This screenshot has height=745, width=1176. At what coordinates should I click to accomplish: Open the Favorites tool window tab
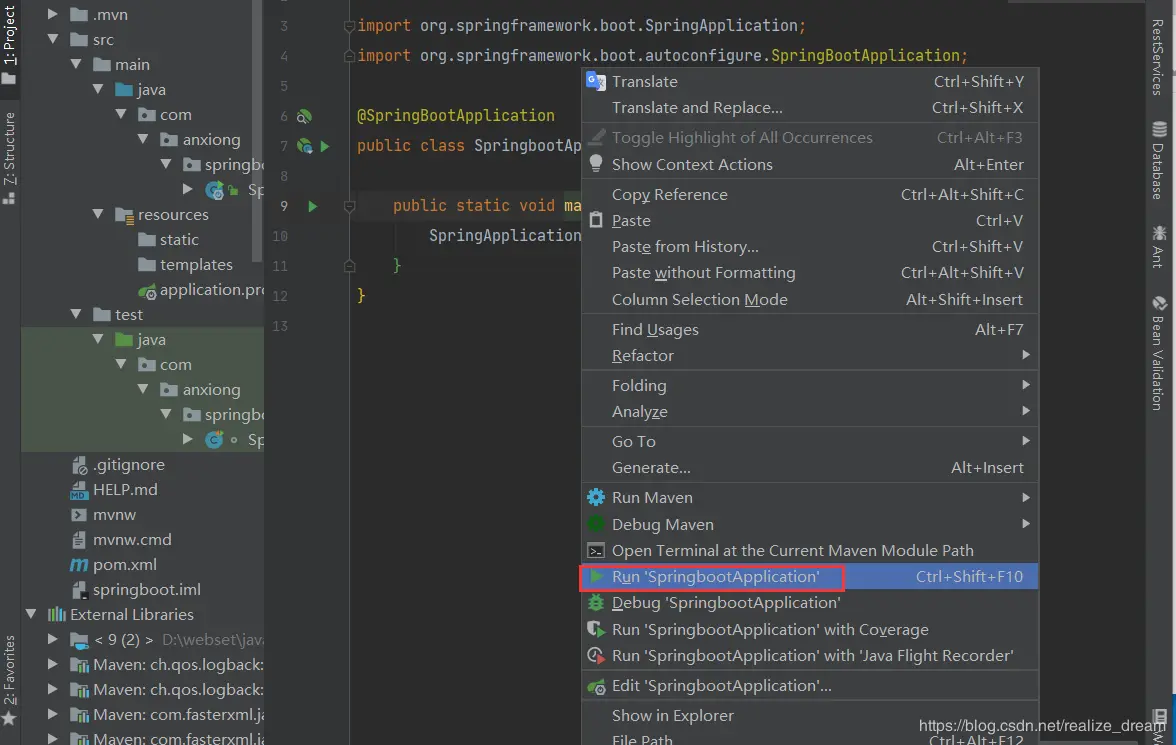9,680
